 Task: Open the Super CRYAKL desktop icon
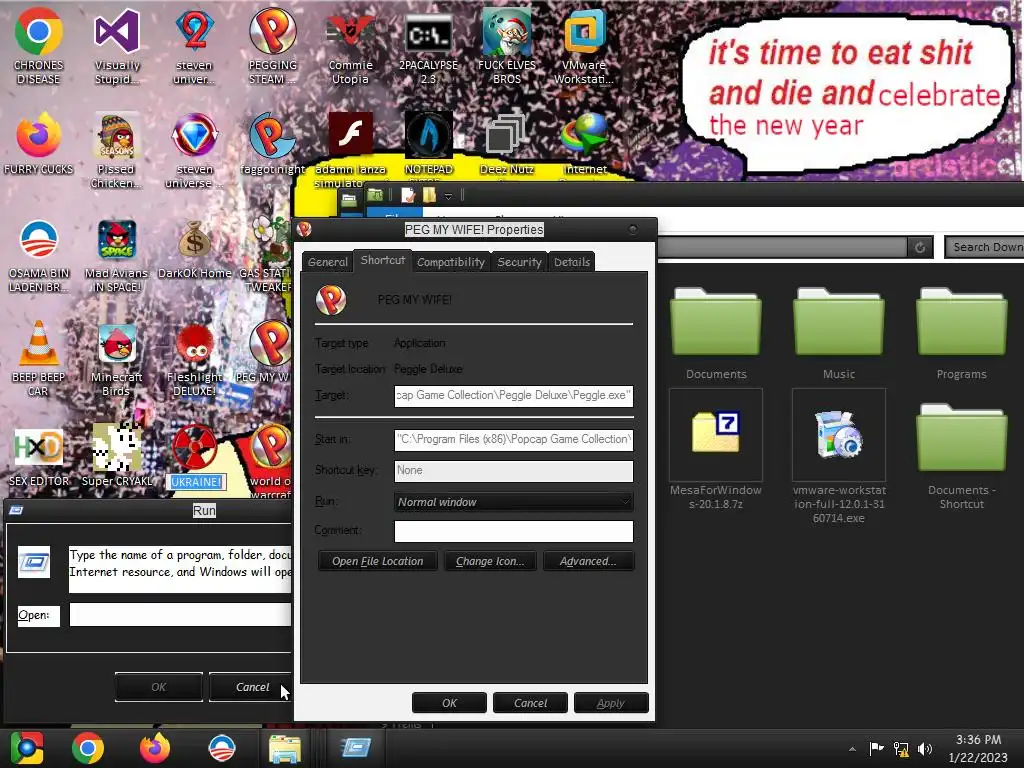116,457
